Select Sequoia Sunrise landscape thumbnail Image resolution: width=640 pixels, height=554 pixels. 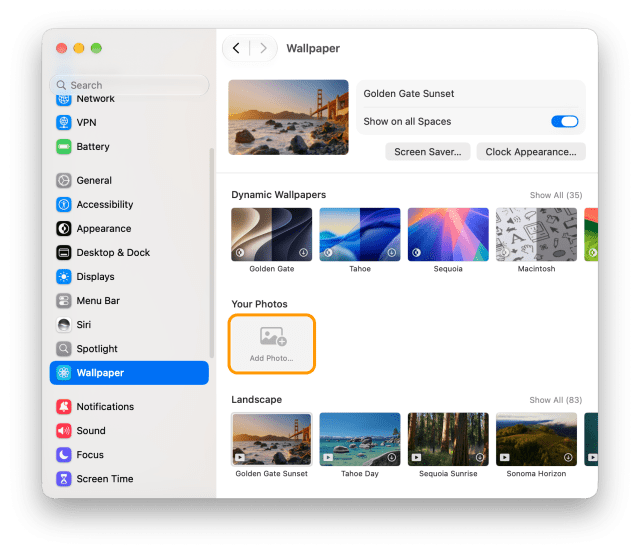pyautogui.click(x=448, y=439)
